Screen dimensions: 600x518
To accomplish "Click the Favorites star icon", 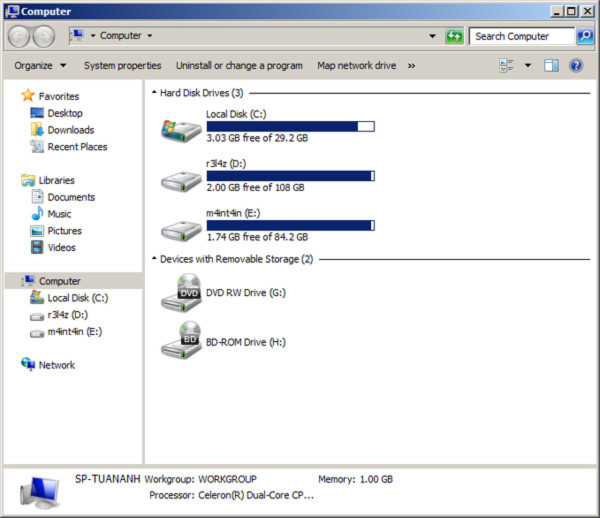I will 28,95.
